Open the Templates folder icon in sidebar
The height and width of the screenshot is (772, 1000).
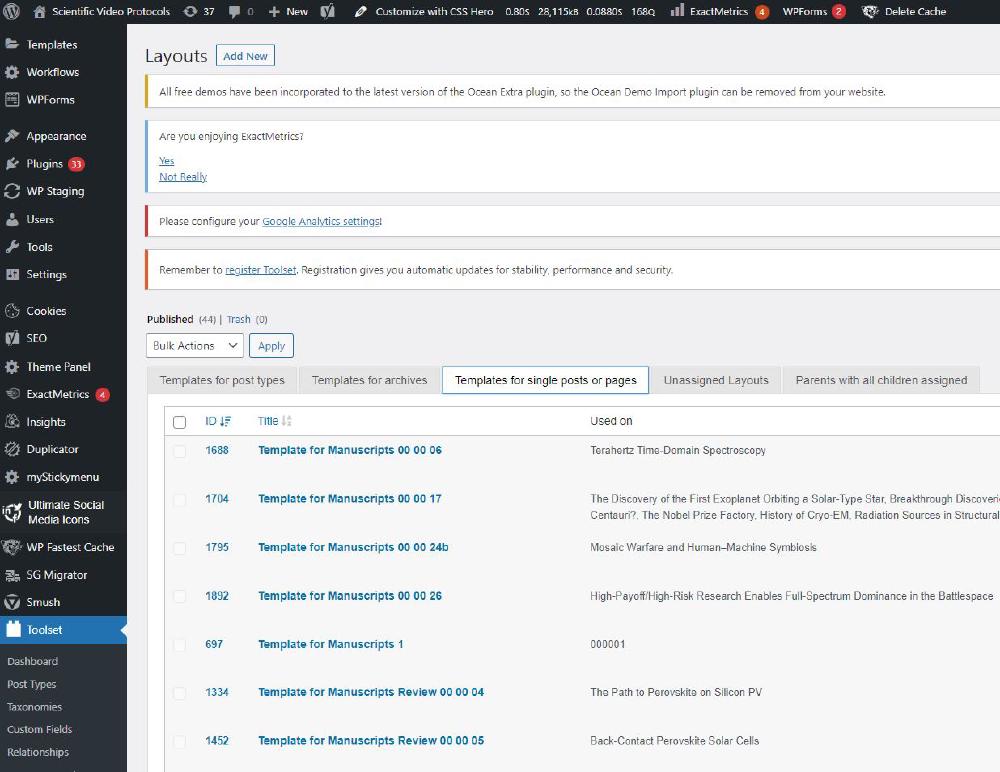(x=12, y=44)
